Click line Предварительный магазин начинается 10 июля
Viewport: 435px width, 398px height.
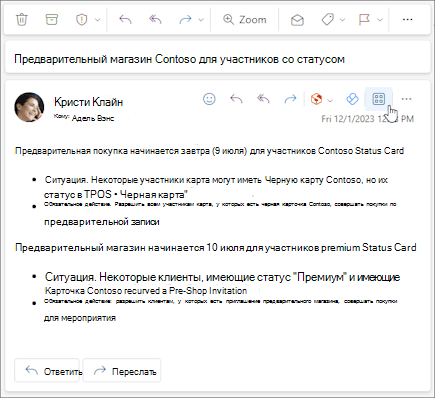pyautogui.click(x=216, y=248)
